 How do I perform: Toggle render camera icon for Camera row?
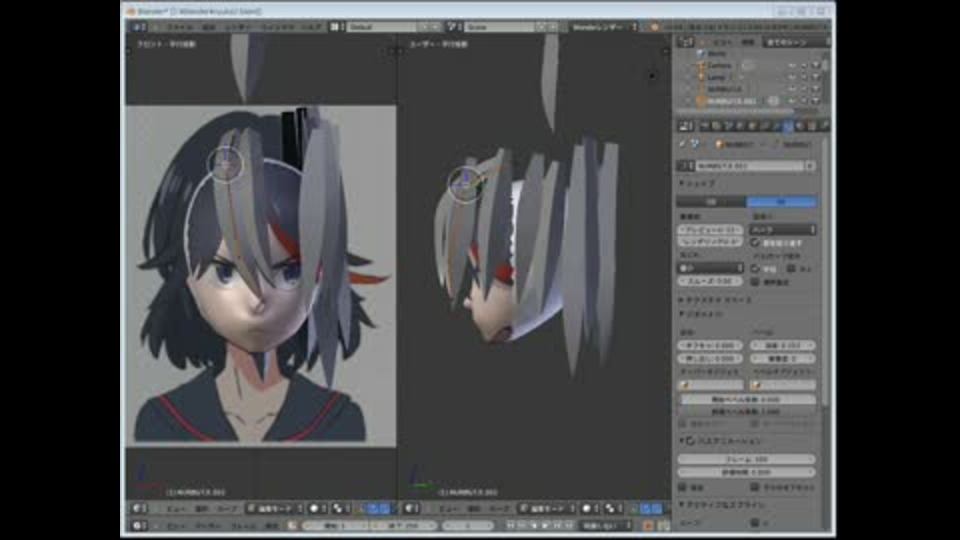pyautogui.click(x=816, y=66)
